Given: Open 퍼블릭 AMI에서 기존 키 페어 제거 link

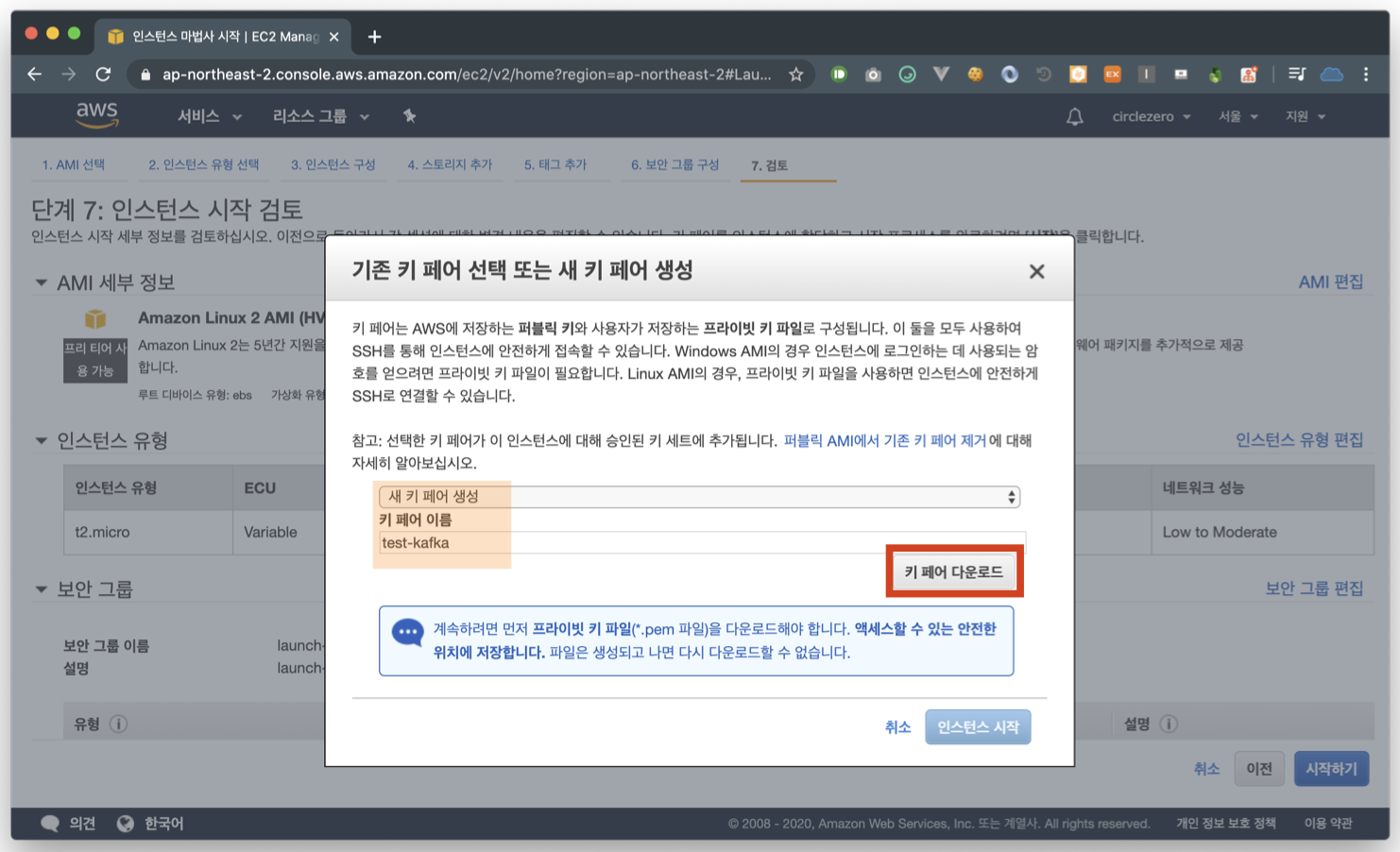Looking at the screenshot, I should click(x=885, y=440).
